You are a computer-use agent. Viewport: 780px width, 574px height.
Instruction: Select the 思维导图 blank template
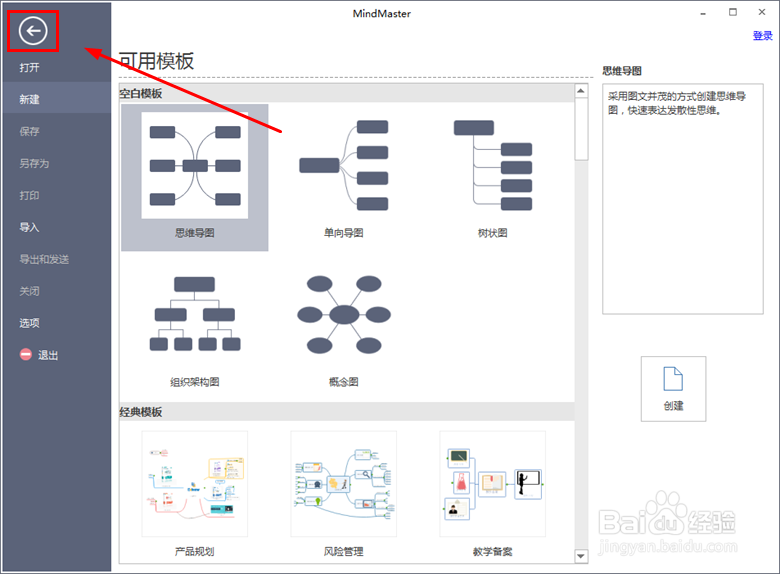(195, 177)
